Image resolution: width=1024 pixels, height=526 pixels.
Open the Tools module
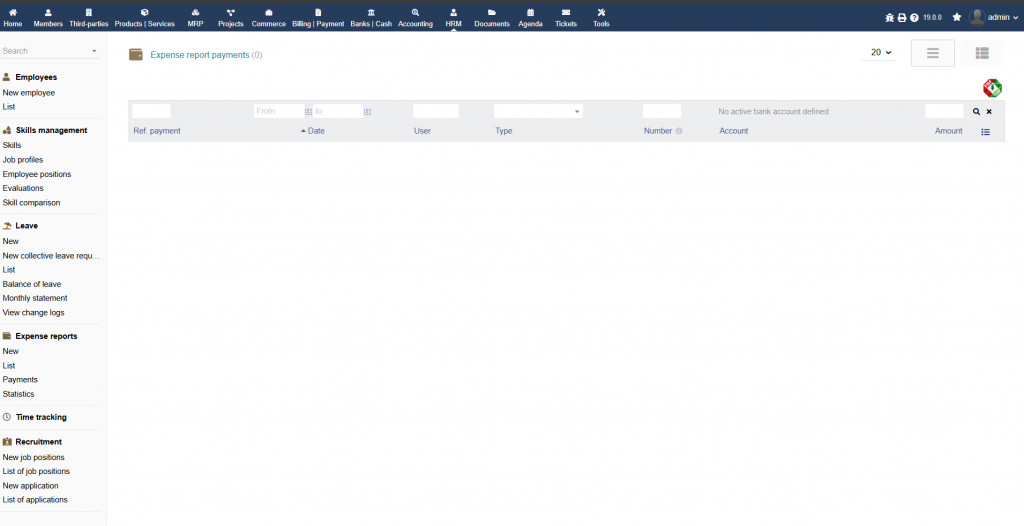601,18
